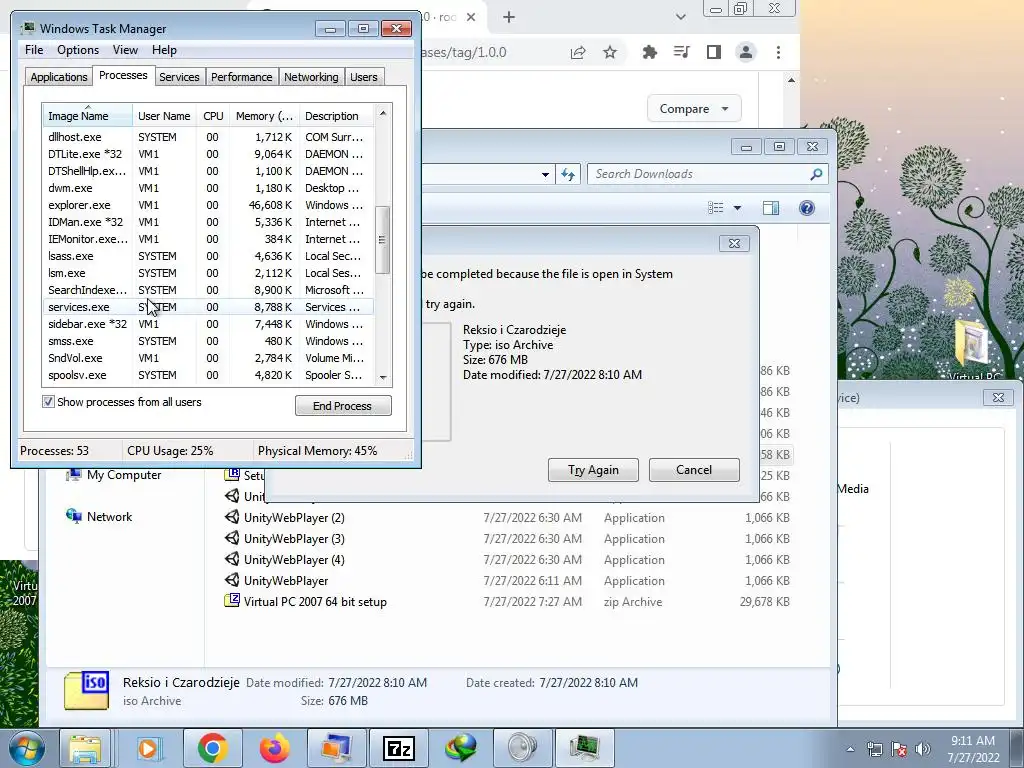
Task: Switch to Applications tab
Action: coord(59,77)
